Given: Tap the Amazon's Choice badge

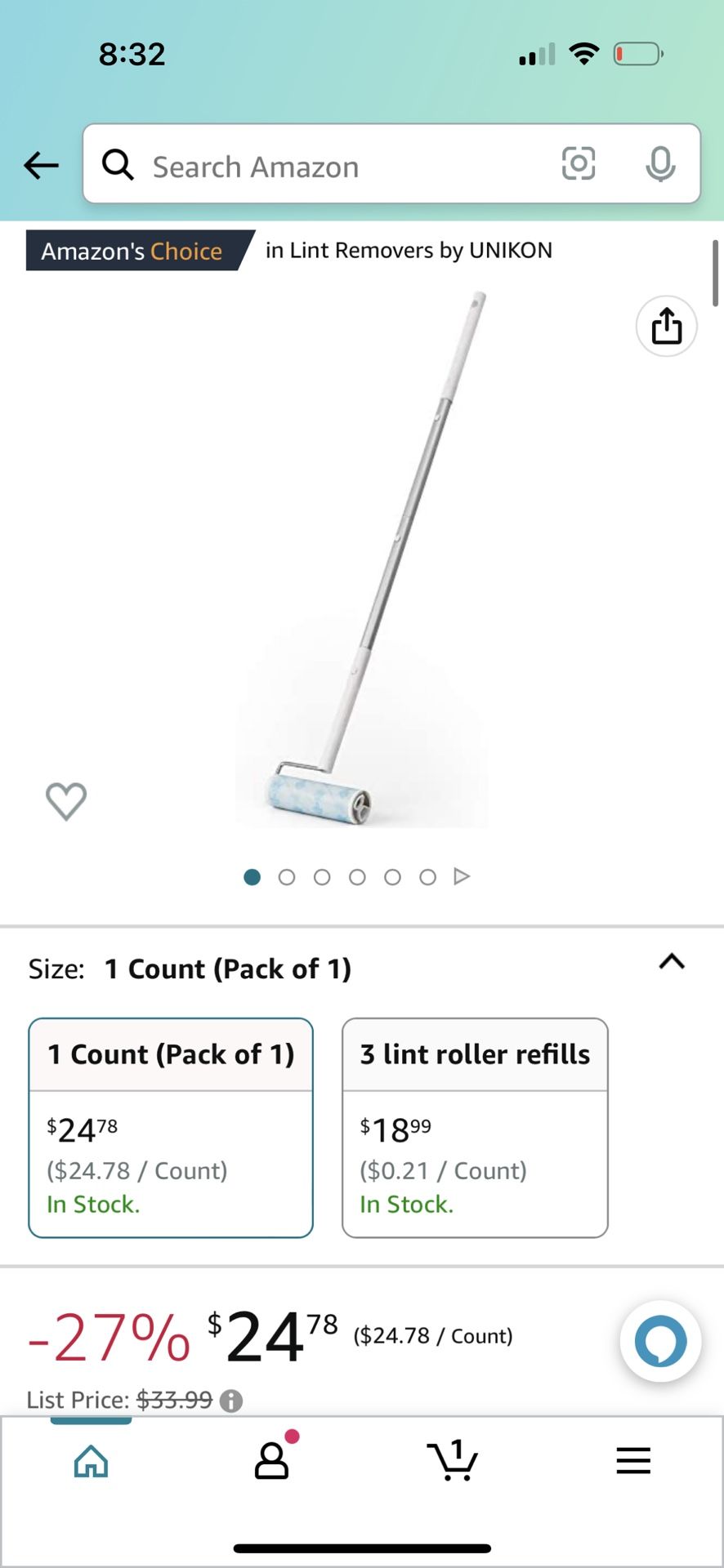Looking at the screenshot, I should (x=132, y=251).
